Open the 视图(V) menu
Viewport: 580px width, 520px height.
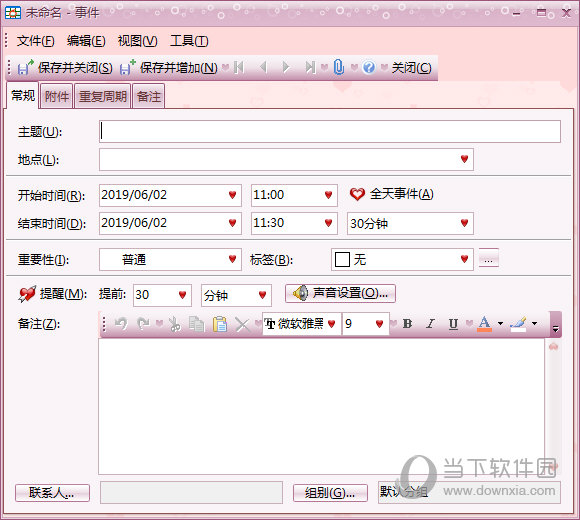tap(137, 41)
